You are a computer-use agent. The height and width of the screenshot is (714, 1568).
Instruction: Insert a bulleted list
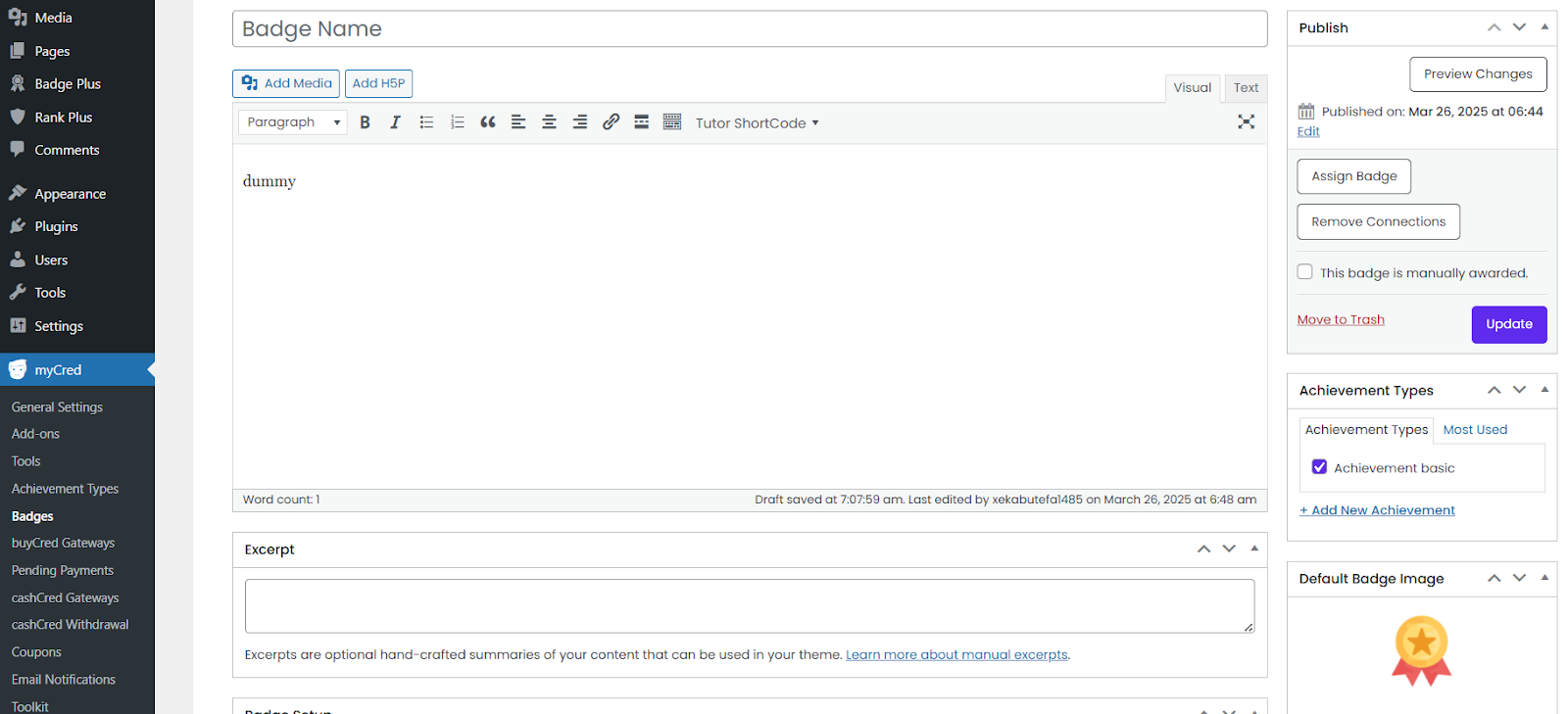click(426, 122)
